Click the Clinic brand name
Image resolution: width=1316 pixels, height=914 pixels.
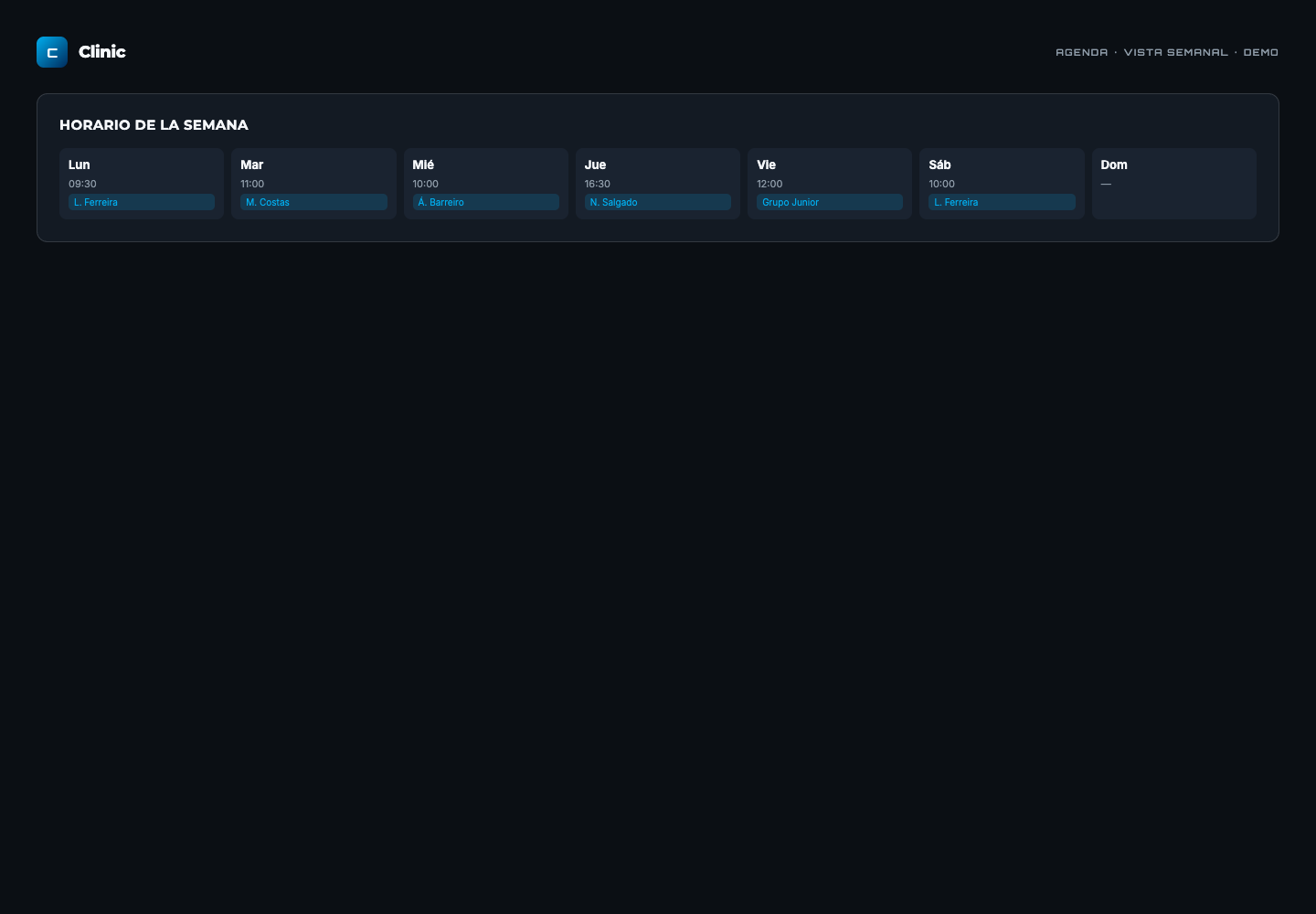tap(102, 52)
